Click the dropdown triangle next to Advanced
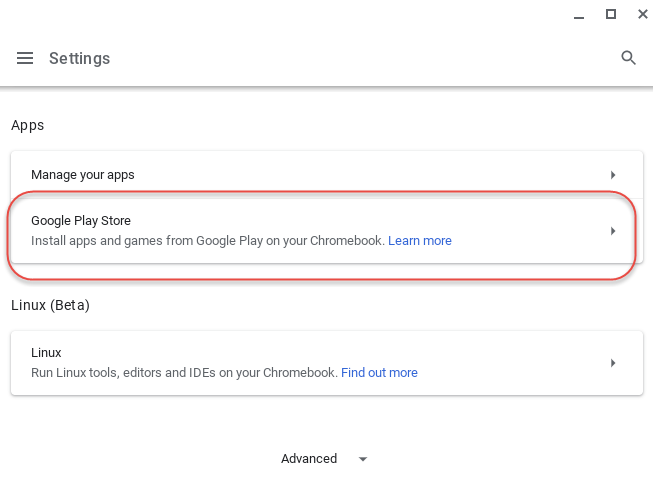Viewport: 653px width, 495px height. point(363,459)
